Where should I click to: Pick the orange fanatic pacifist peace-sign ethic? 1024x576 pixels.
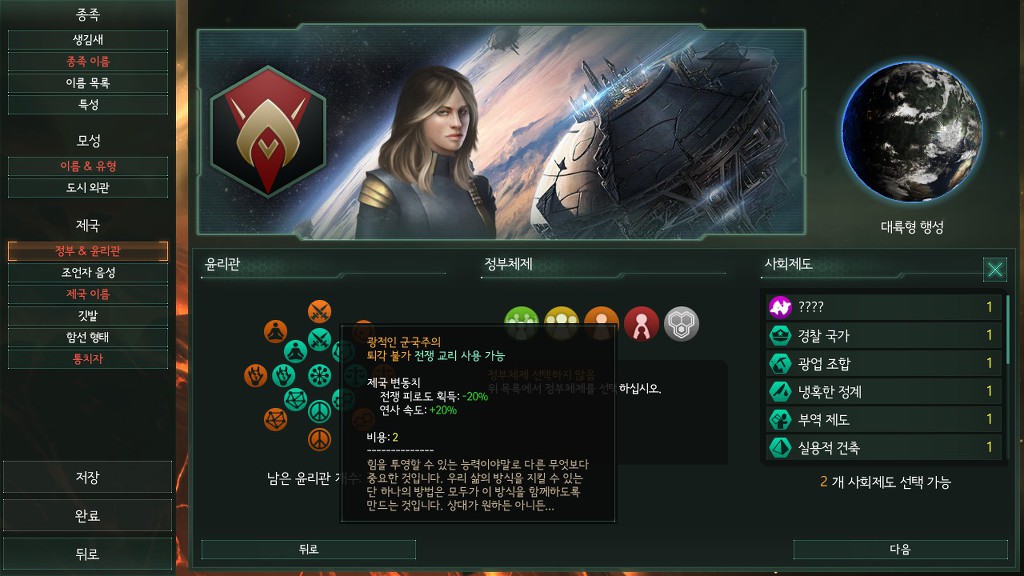[319, 440]
